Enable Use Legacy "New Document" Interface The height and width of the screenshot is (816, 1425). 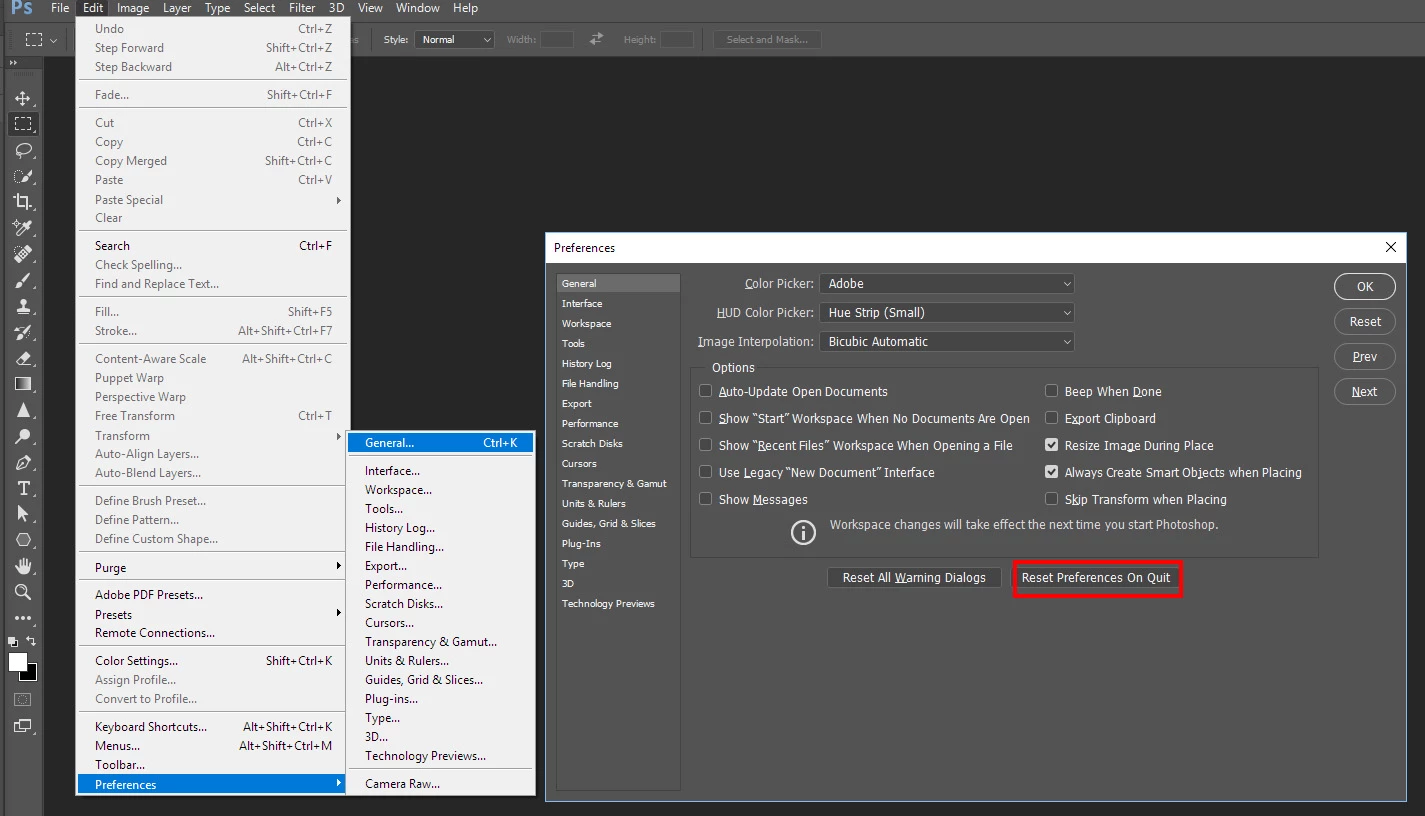706,472
